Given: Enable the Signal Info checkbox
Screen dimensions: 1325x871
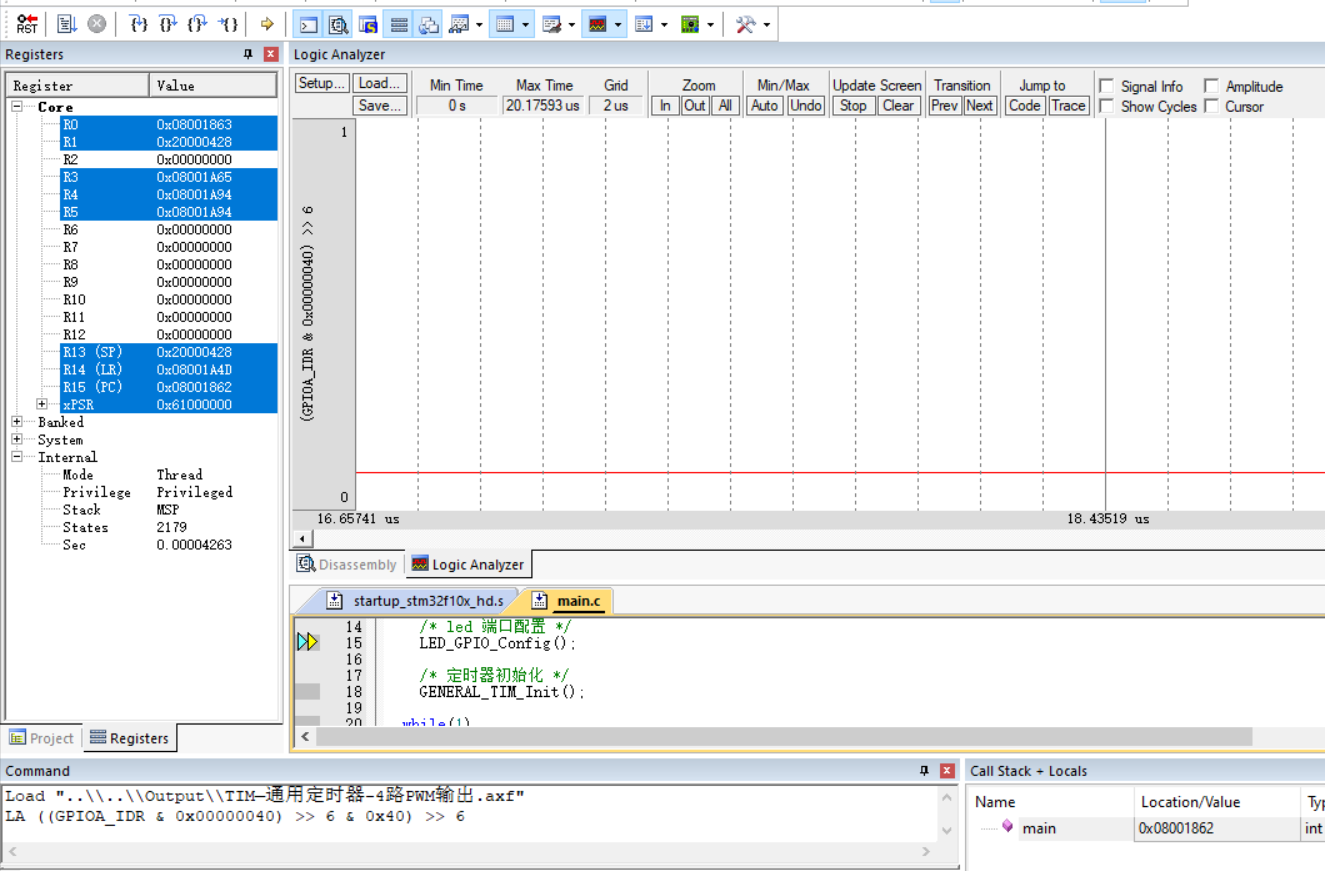Looking at the screenshot, I should pos(1106,86).
